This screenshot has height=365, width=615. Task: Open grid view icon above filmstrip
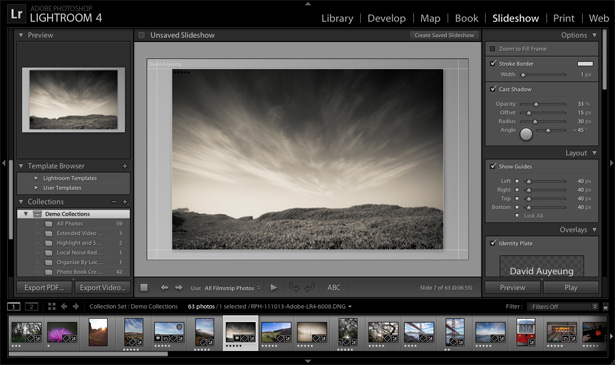(52, 307)
